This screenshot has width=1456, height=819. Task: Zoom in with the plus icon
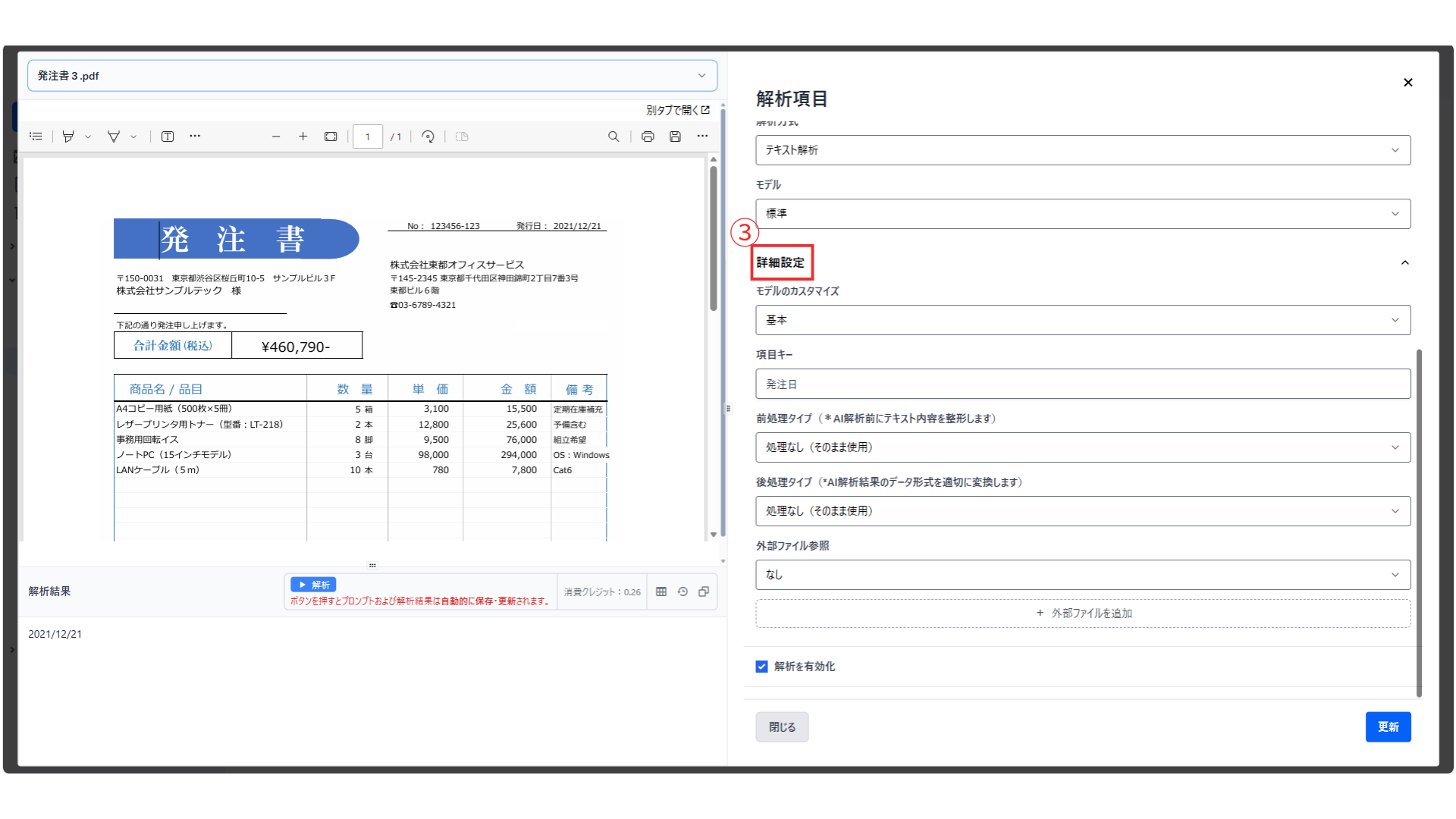click(303, 136)
